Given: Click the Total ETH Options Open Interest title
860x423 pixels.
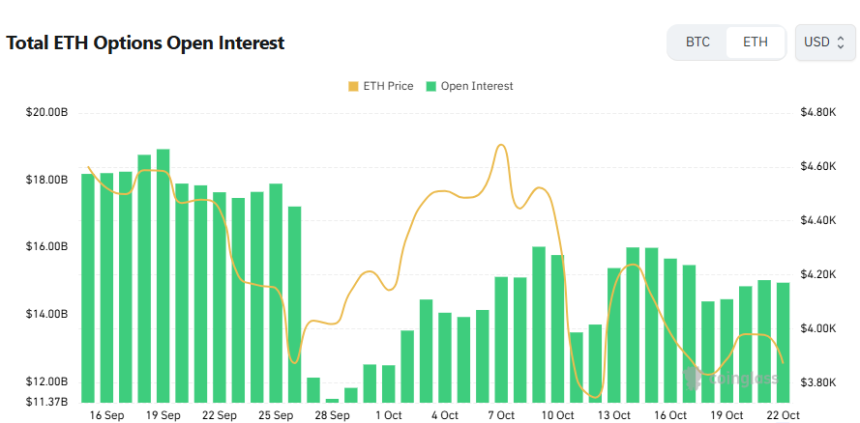Looking at the screenshot, I should 146,43.
